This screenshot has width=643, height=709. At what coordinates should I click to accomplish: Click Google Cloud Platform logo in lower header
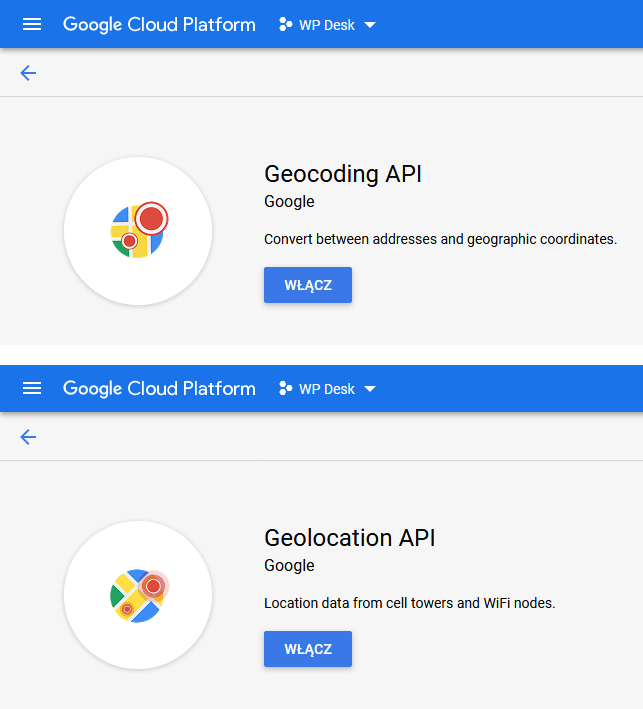tap(159, 389)
